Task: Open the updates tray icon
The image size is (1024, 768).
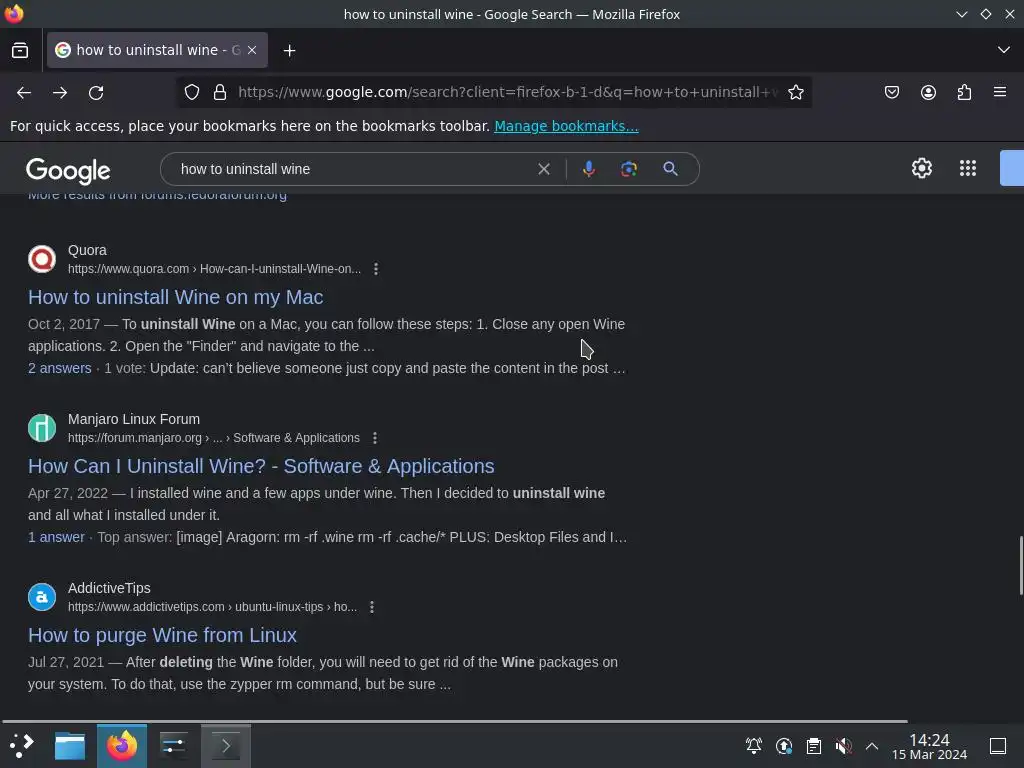Action: (x=784, y=745)
